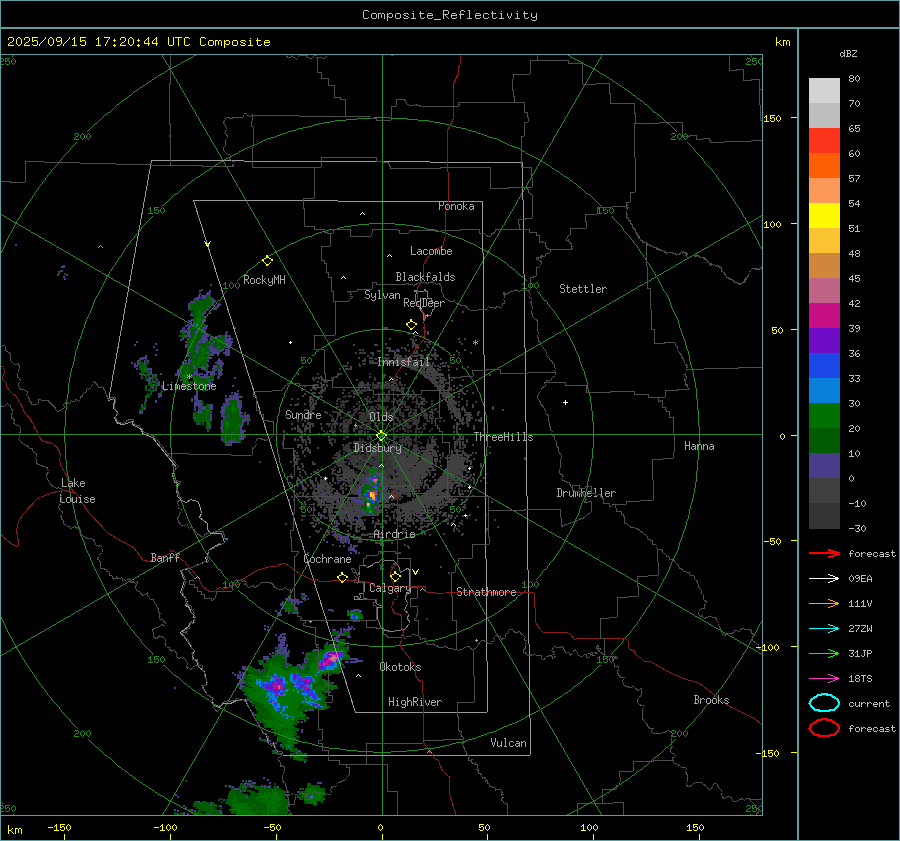Click the RedDeer city label

tap(424, 303)
